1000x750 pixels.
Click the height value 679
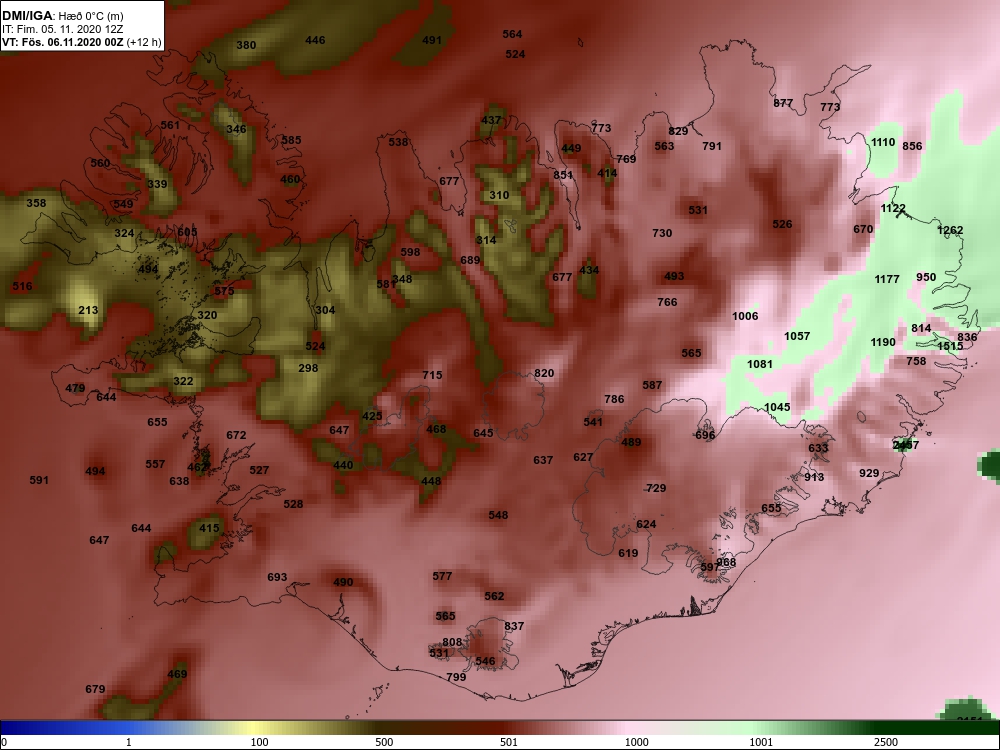pyautogui.click(x=95, y=689)
